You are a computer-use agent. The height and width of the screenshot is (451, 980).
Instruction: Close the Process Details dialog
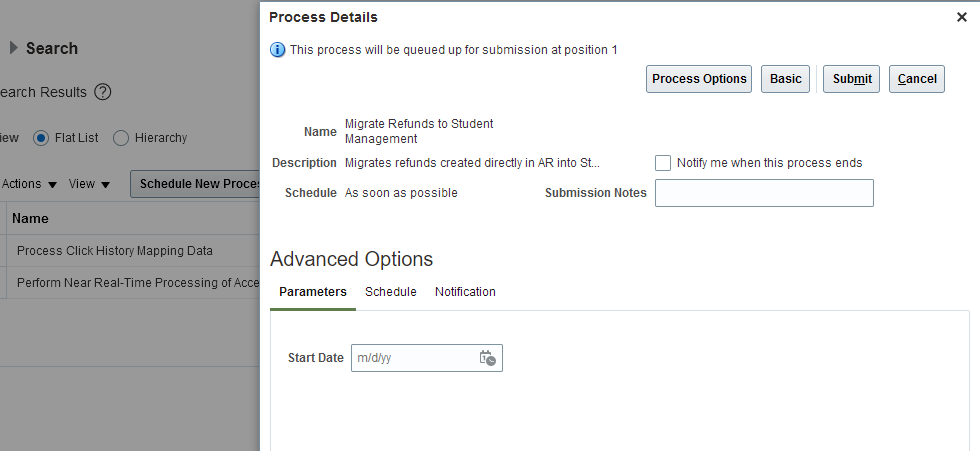[962, 17]
